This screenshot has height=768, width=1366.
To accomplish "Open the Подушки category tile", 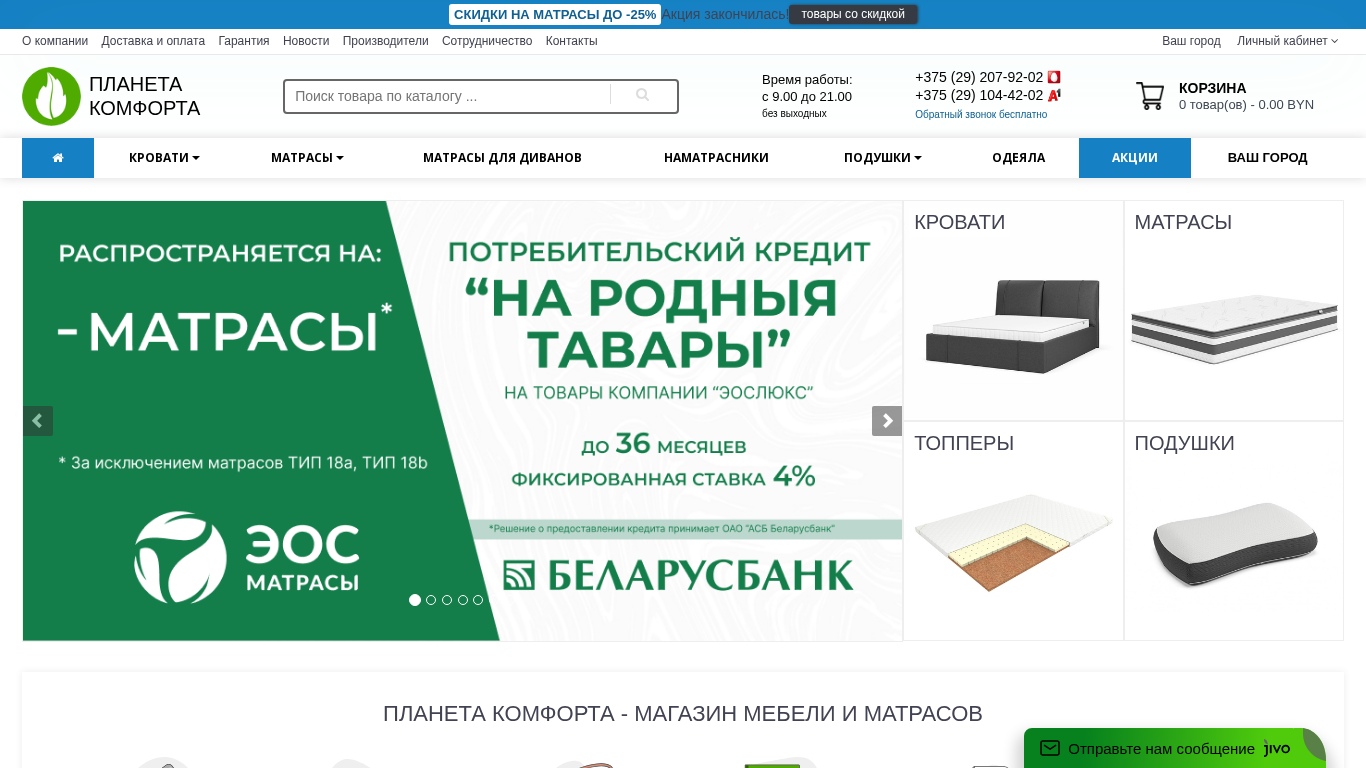I will tap(1234, 531).
